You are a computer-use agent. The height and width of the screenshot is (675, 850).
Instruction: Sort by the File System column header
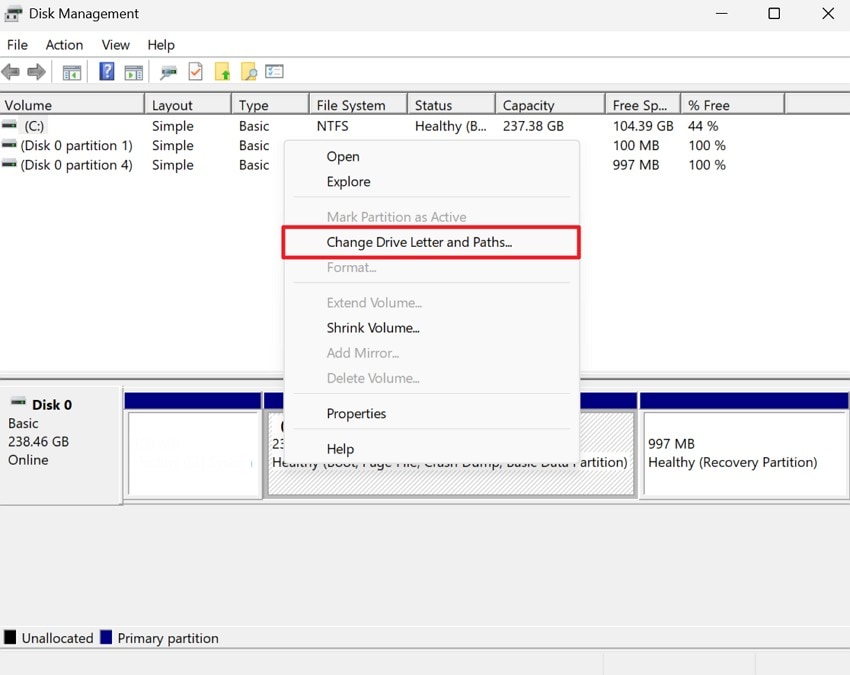(358, 105)
